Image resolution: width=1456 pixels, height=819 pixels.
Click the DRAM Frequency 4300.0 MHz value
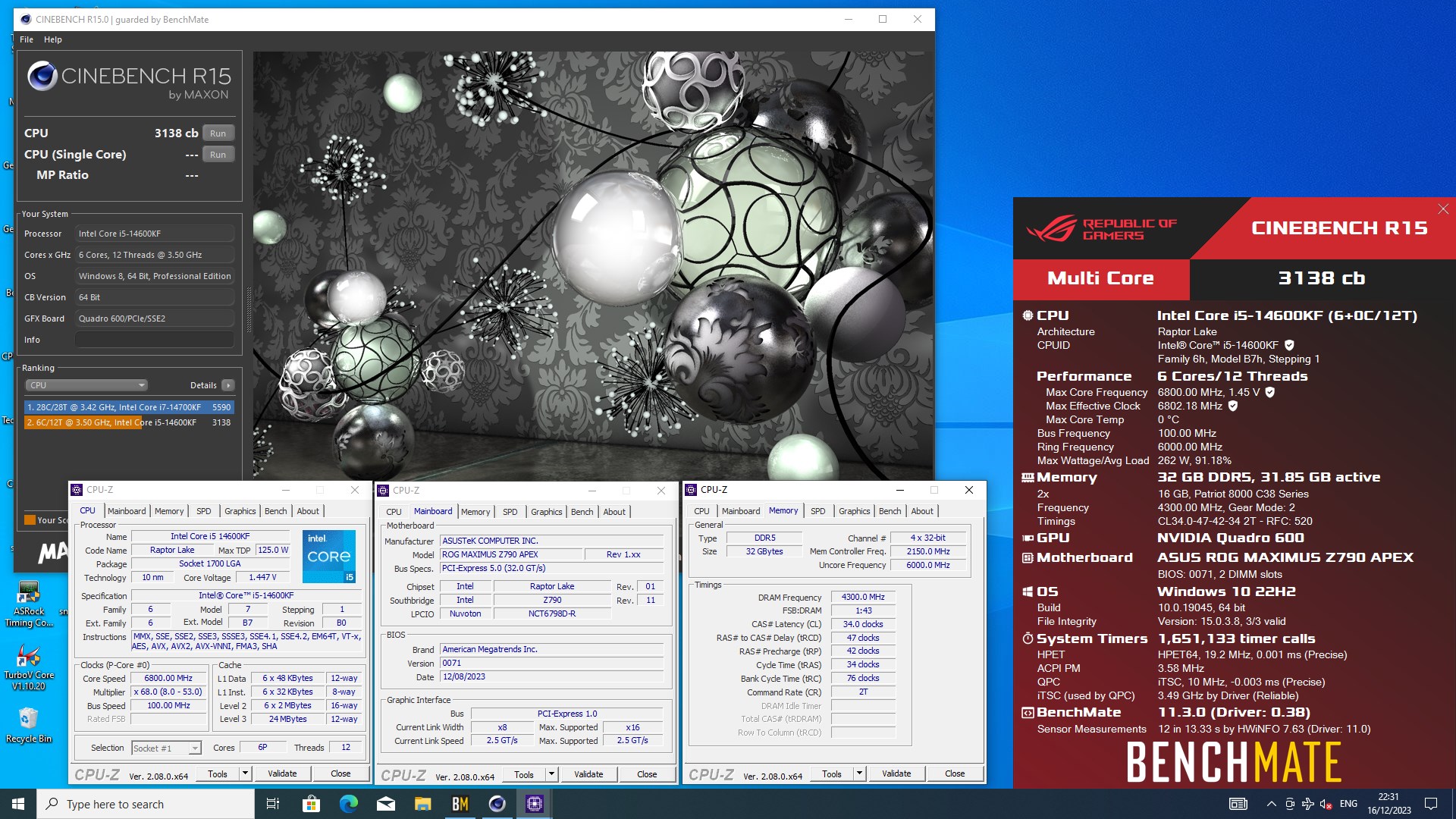(x=863, y=598)
